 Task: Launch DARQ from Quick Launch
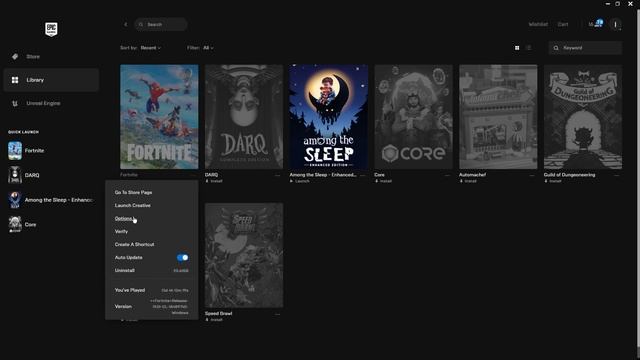point(15,175)
